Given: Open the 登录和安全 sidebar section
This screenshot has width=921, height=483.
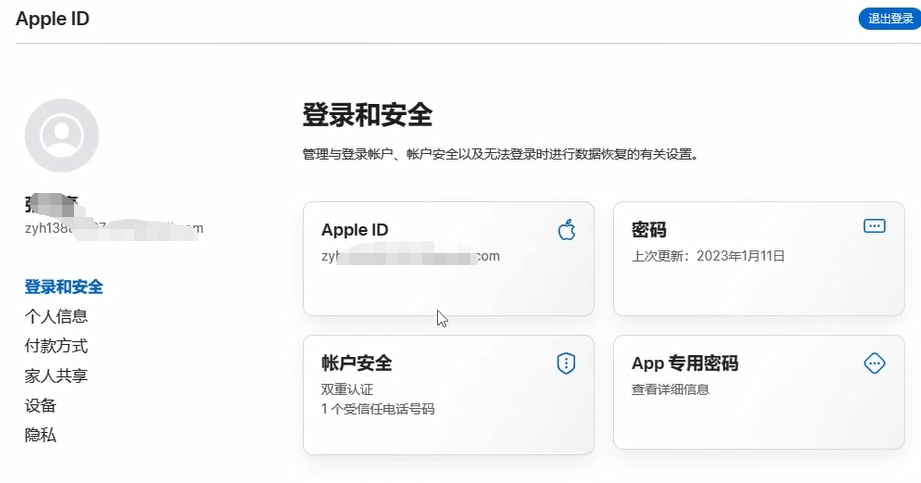Looking at the screenshot, I should coord(63,287).
